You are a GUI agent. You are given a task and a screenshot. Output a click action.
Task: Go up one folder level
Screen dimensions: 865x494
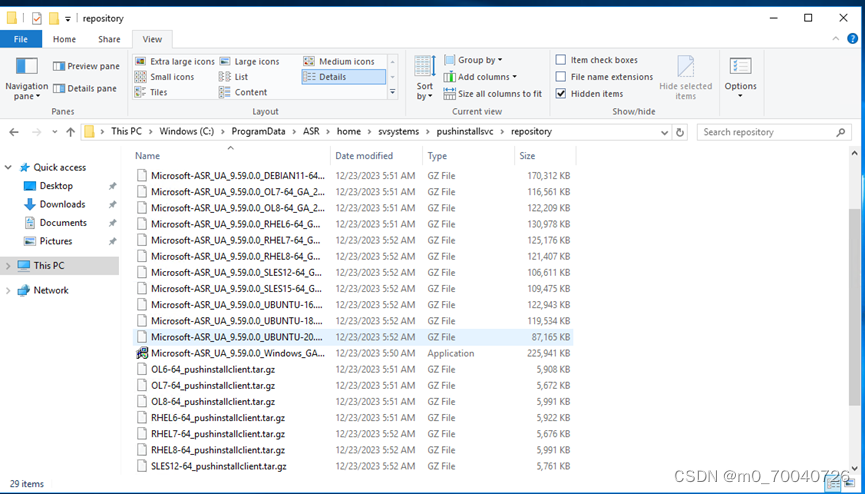tap(70, 132)
